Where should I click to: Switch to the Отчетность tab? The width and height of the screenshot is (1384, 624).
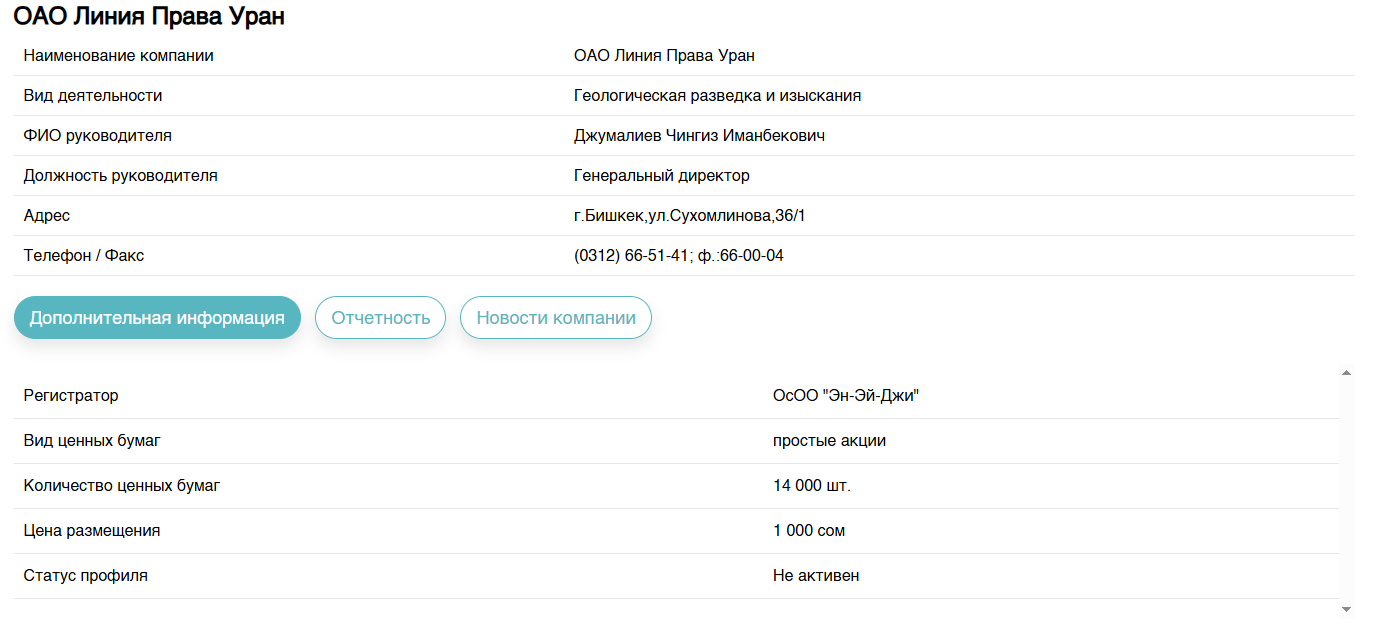pos(380,318)
